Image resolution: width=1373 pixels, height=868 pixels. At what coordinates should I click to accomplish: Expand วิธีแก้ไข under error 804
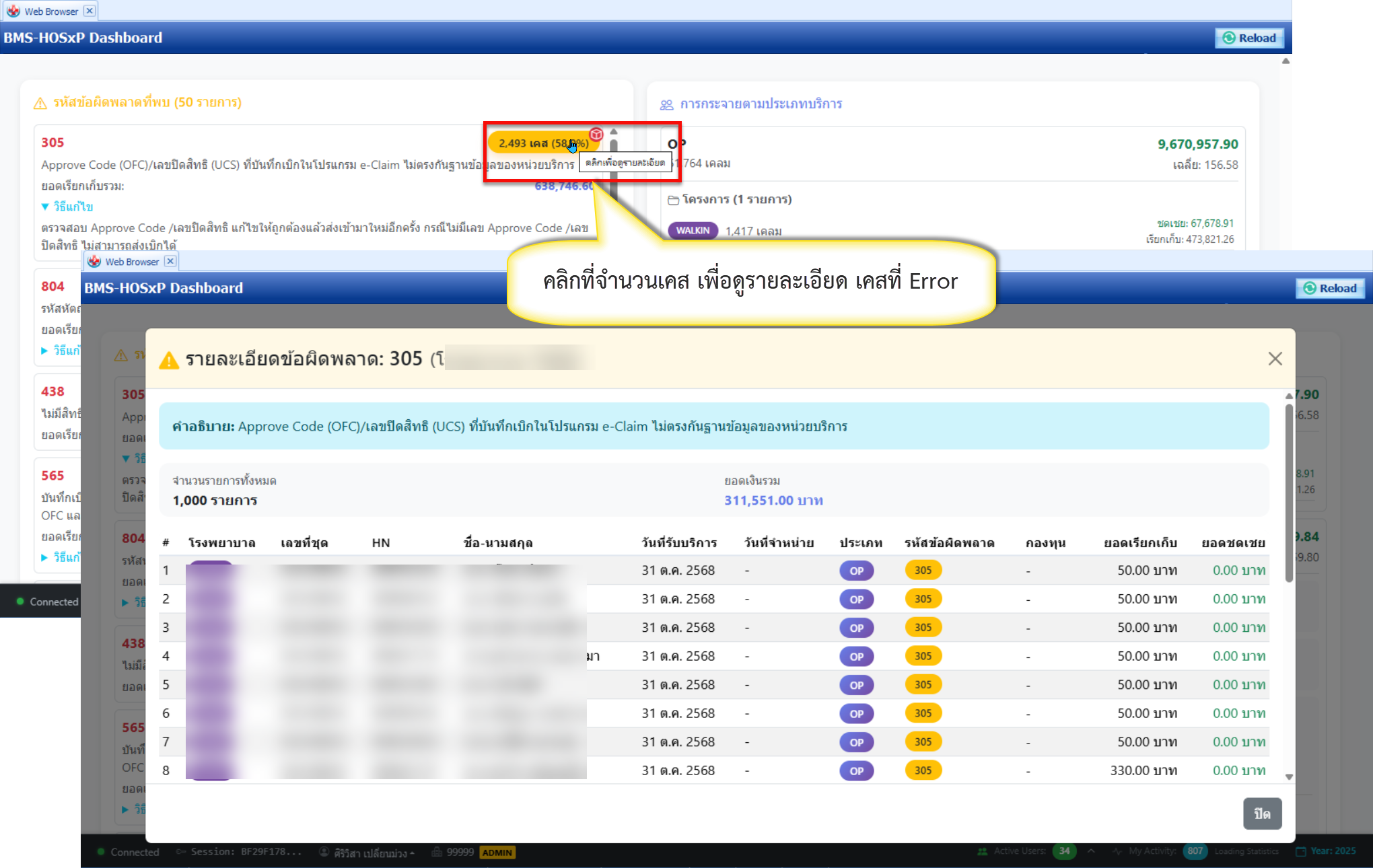[x=61, y=351]
